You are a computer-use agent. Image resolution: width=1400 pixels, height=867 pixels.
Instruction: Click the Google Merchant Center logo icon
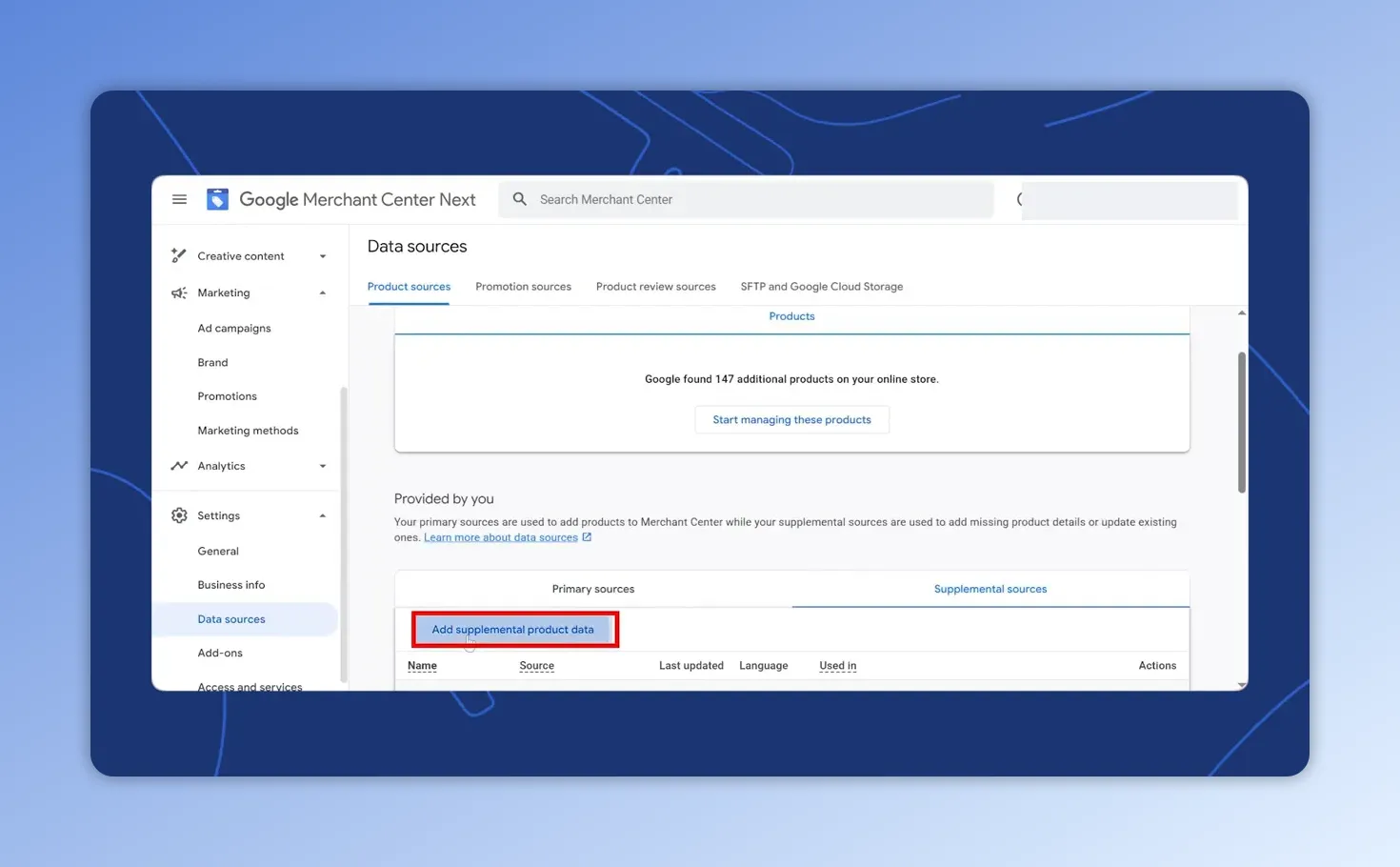coord(217,199)
